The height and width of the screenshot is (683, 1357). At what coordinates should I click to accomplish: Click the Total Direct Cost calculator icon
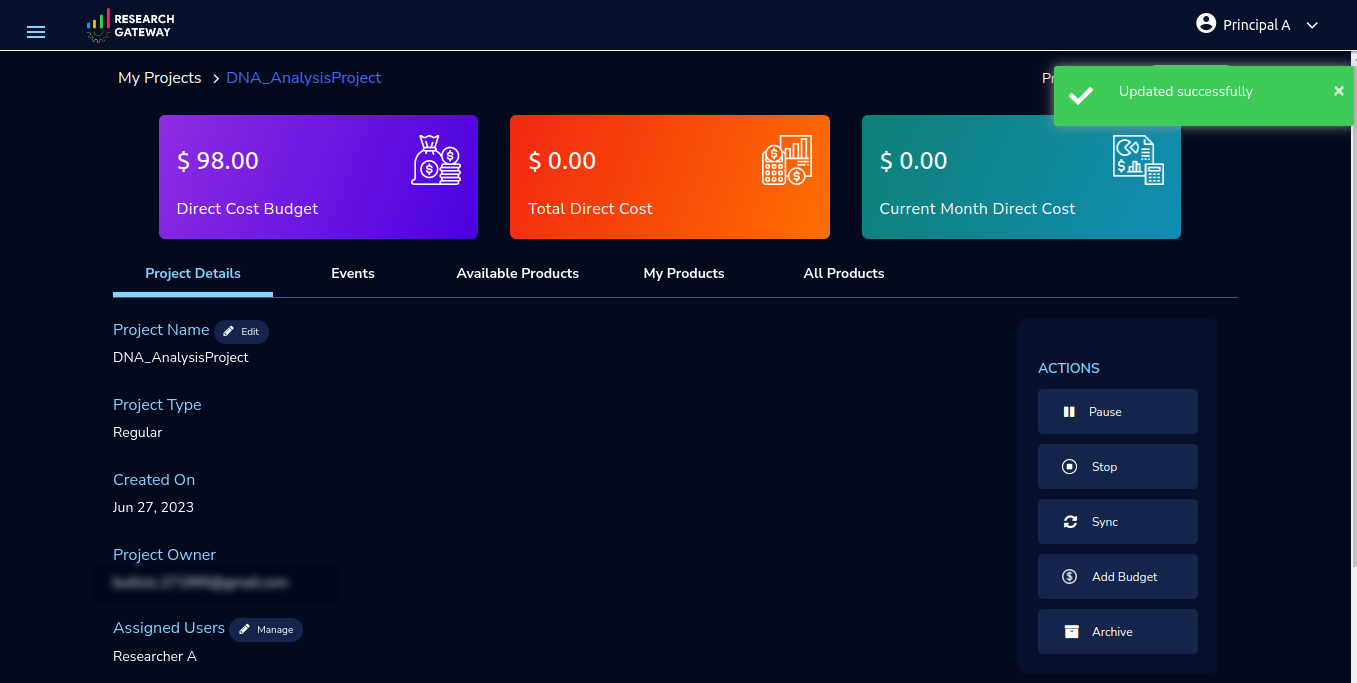pyautogui.click(x=788, y=160)
